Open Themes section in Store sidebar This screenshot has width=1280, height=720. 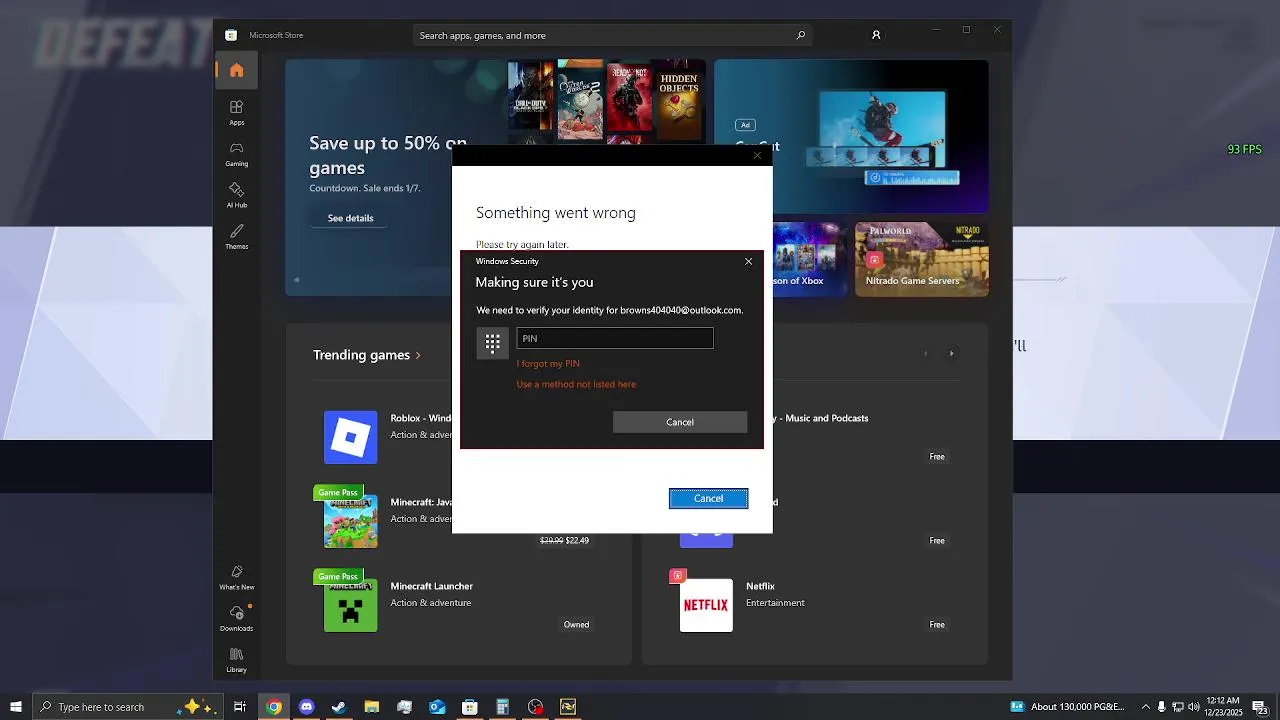coord(236,236)
